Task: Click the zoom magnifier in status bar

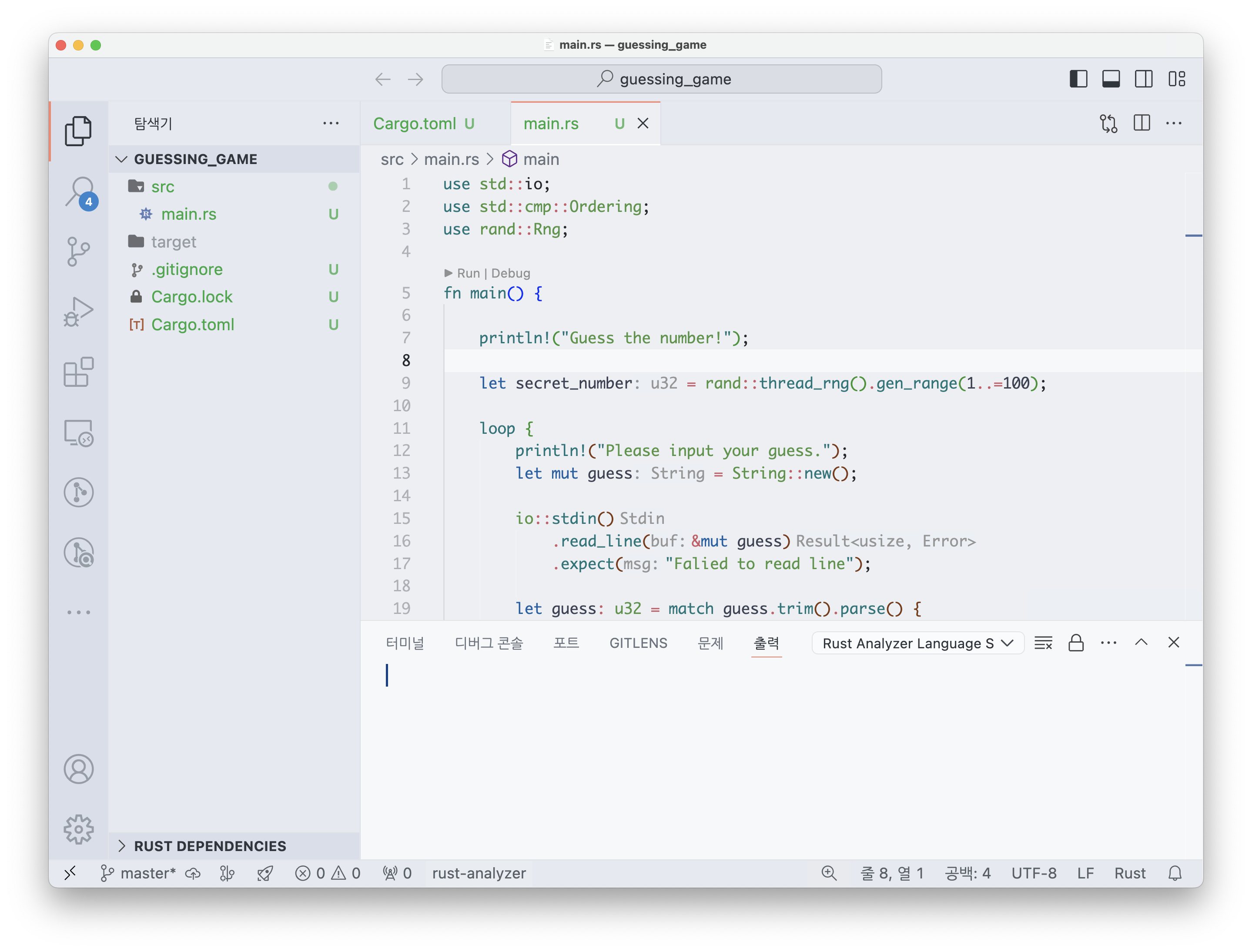Action: coord(828,873)
